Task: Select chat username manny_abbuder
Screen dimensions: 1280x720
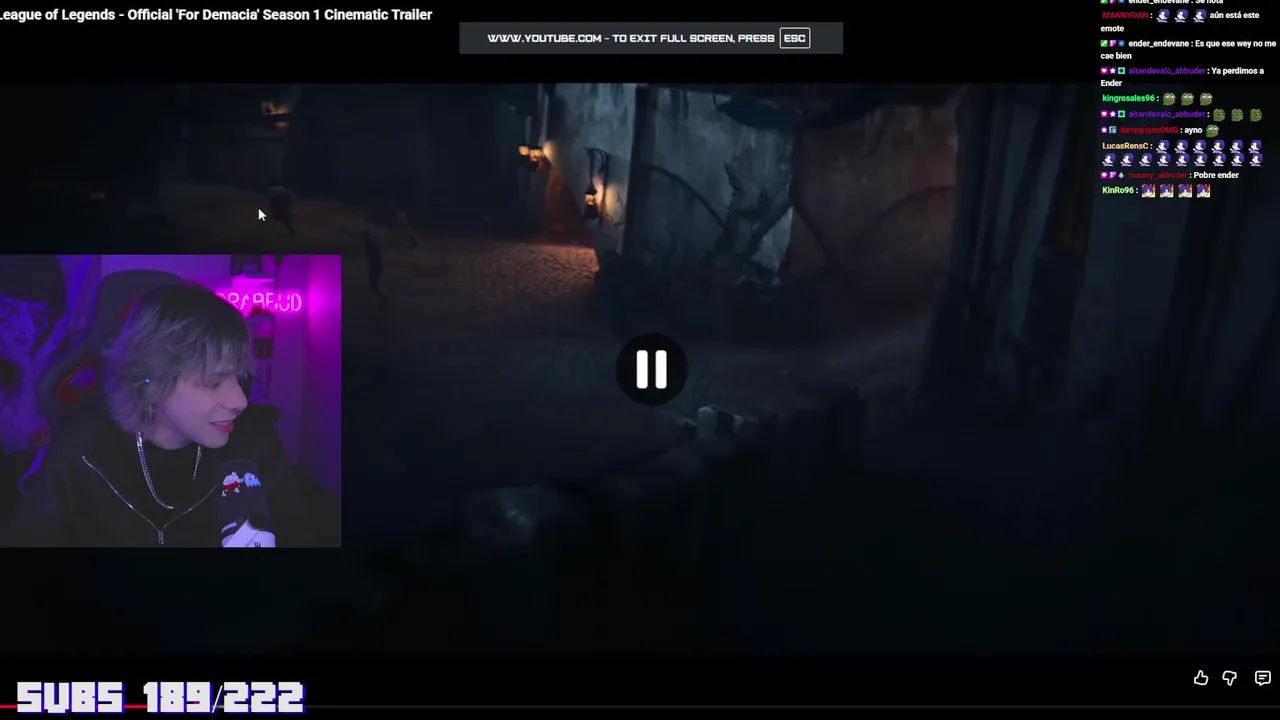Action: [1158, 175]
